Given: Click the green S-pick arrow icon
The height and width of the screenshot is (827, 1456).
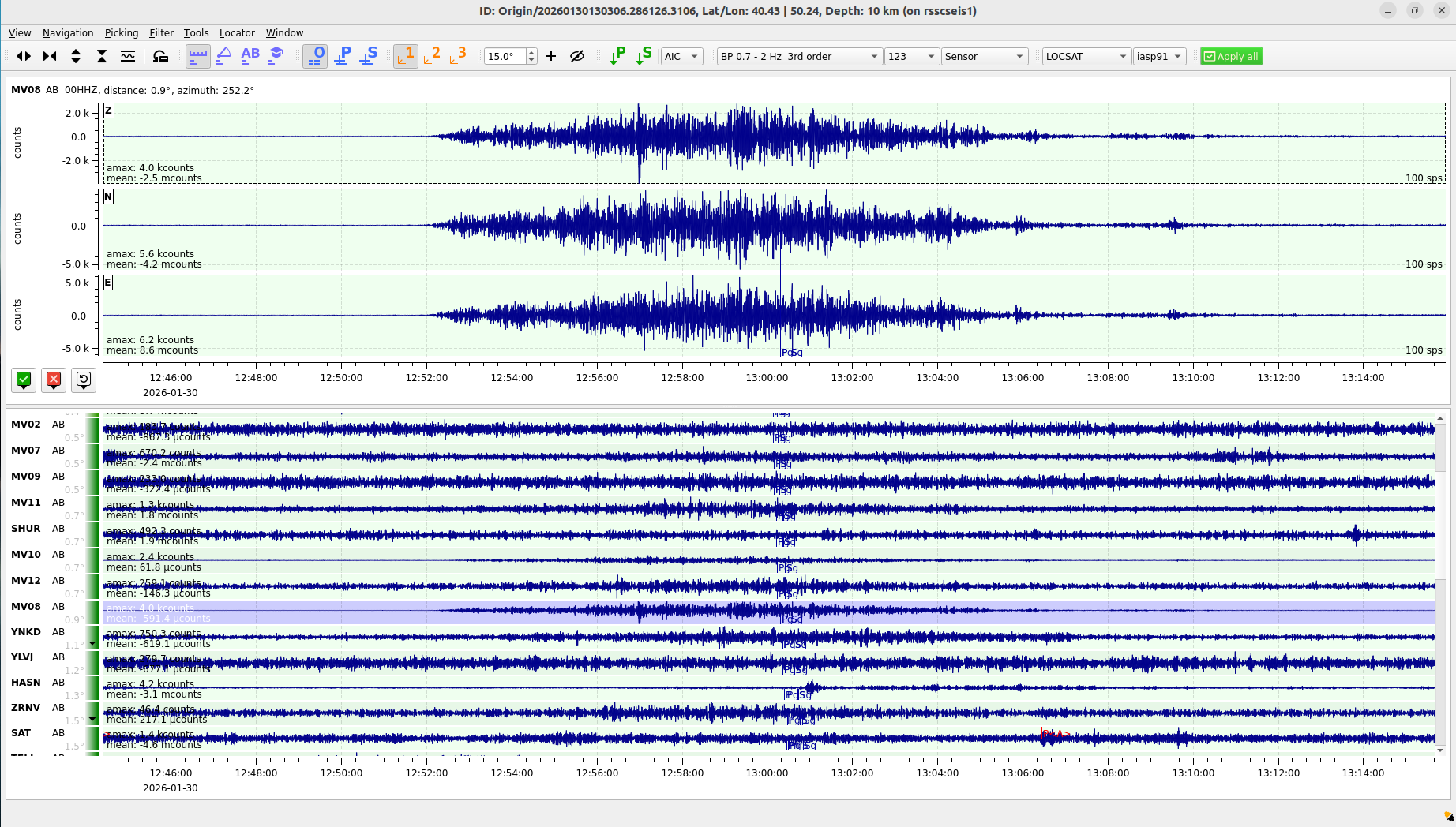Looking at the screenshot, I should click(644, 56).
